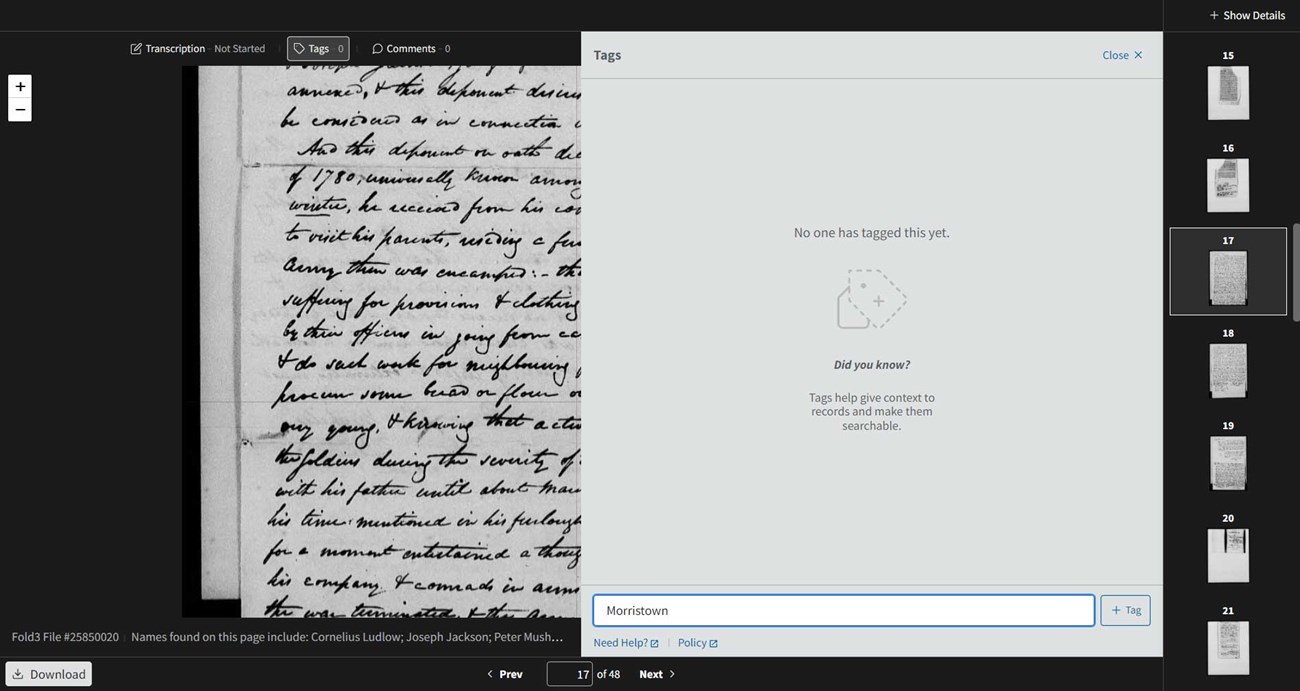Image resolution: width=1300 pixels, height=691 pixels.
Task: Select page 15 thumbnail
Action: (x=1228, y=92)
